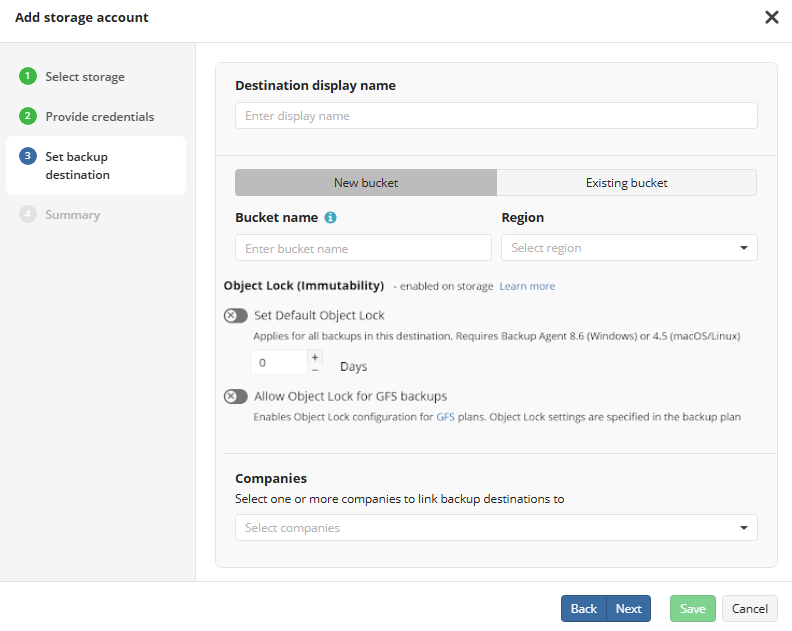
Task: Click step 1 green check circle
Action: tap(28, 77)
